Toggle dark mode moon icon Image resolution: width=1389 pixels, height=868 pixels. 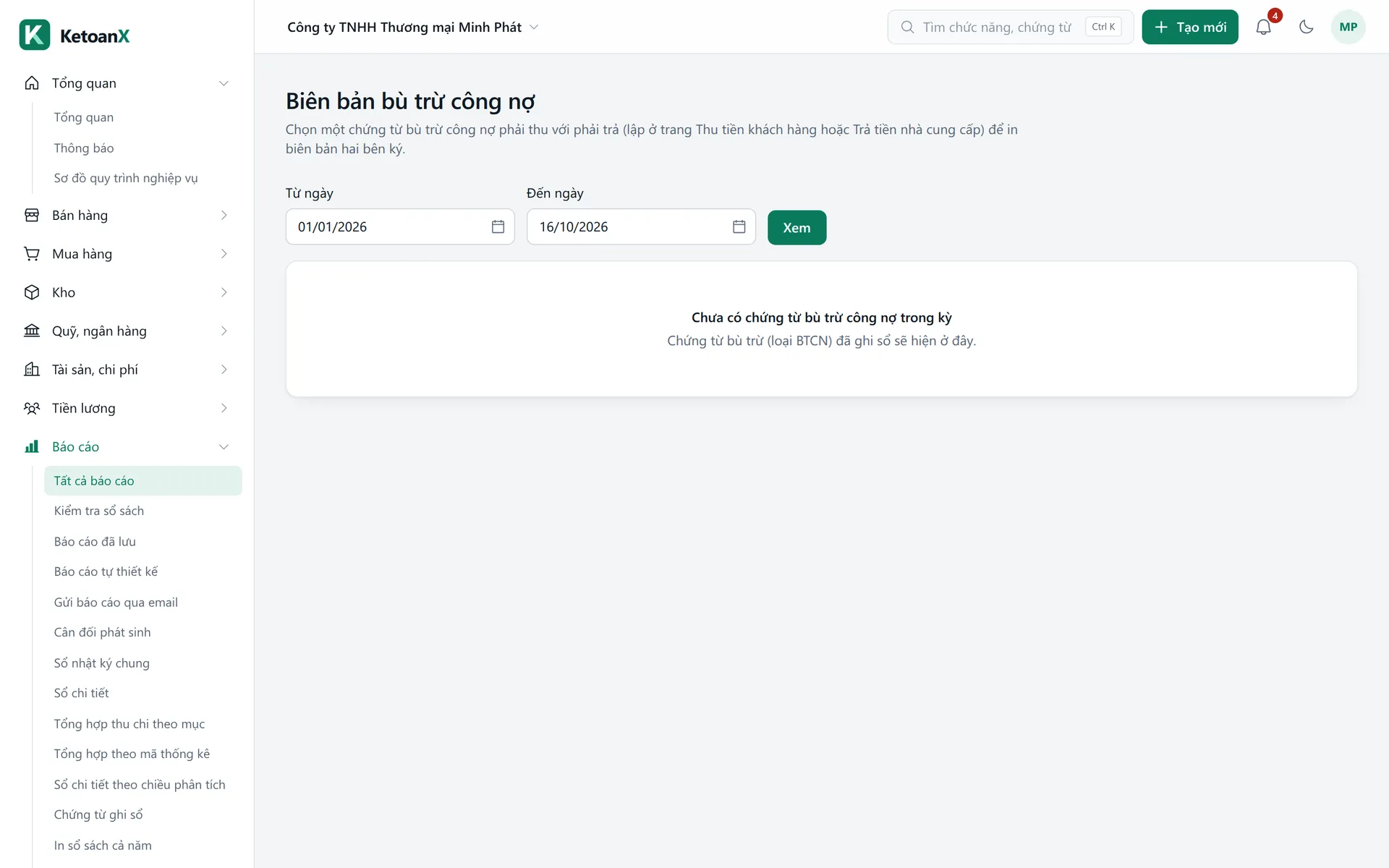1306,27
